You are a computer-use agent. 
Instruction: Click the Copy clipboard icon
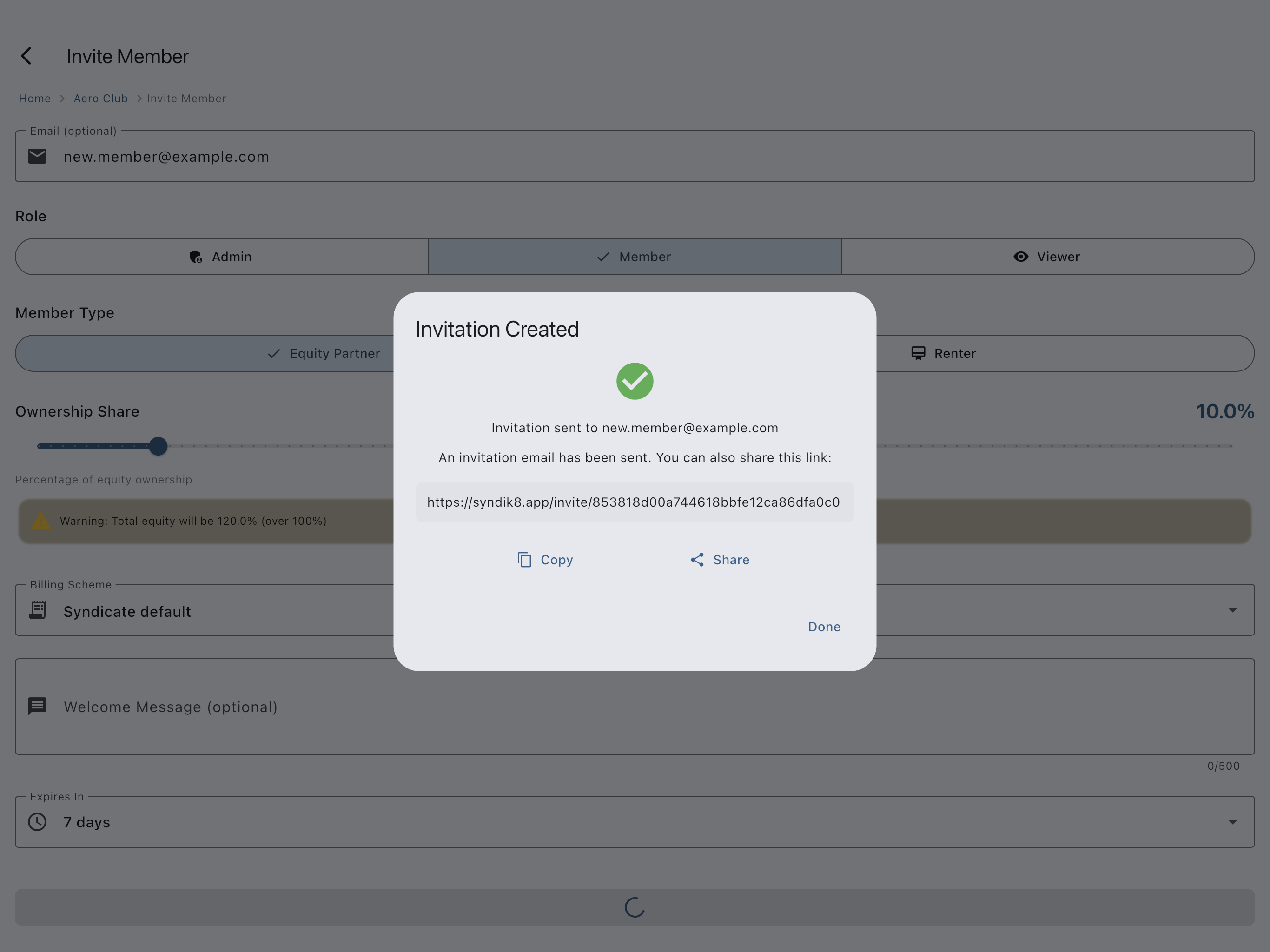point(524,560)
